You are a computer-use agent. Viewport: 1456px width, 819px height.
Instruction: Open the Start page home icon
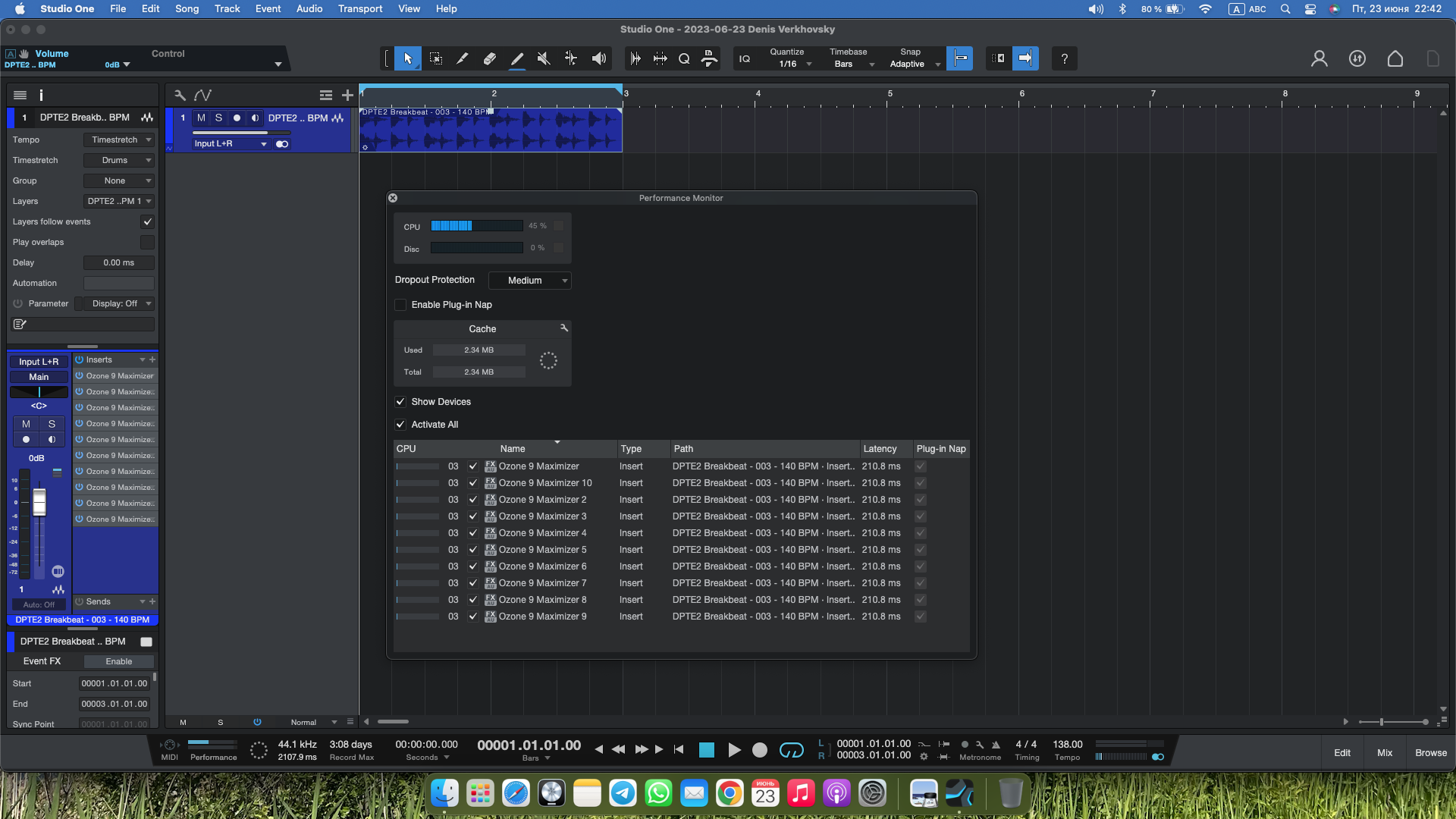(x=1395, y=58)
